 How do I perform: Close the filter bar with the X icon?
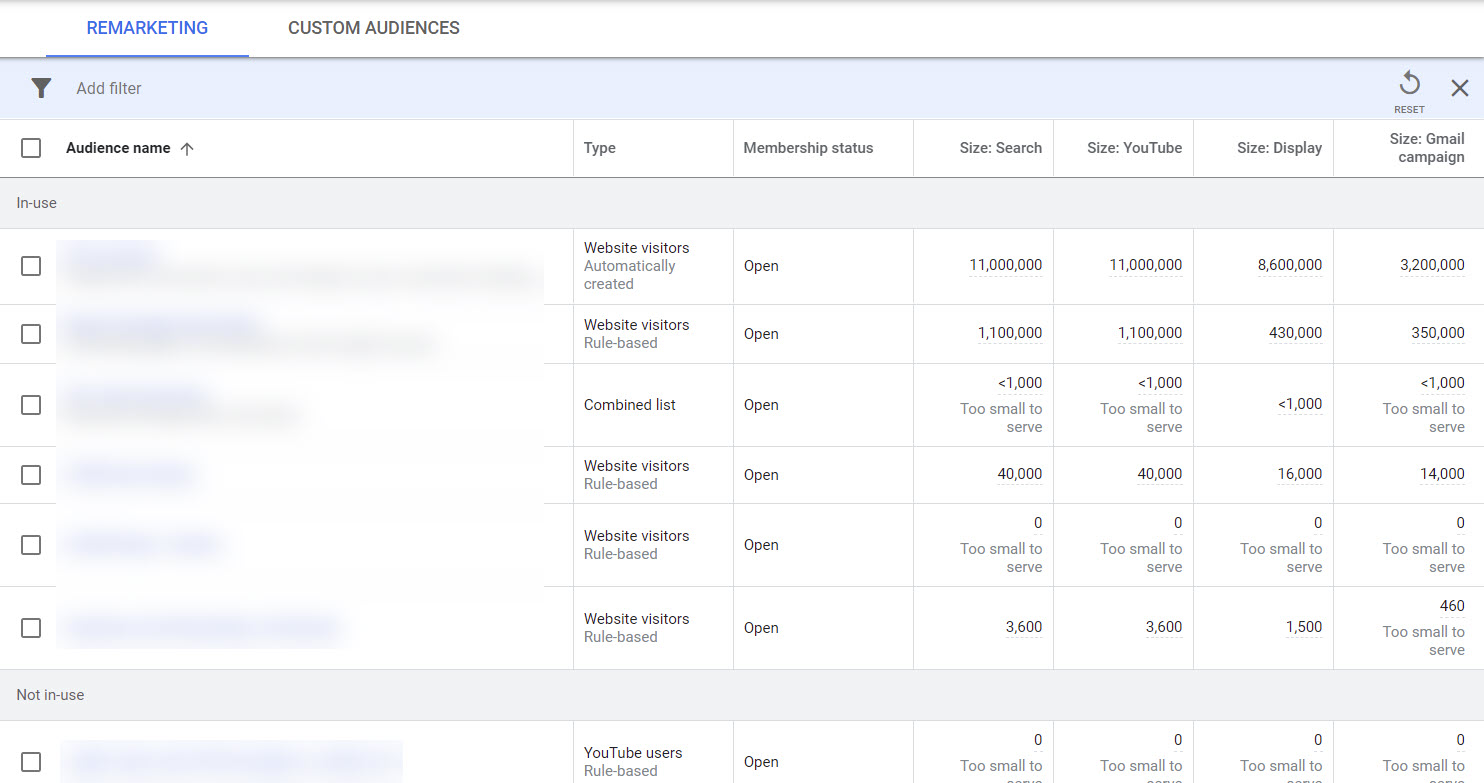click(x=1460, y=88)
